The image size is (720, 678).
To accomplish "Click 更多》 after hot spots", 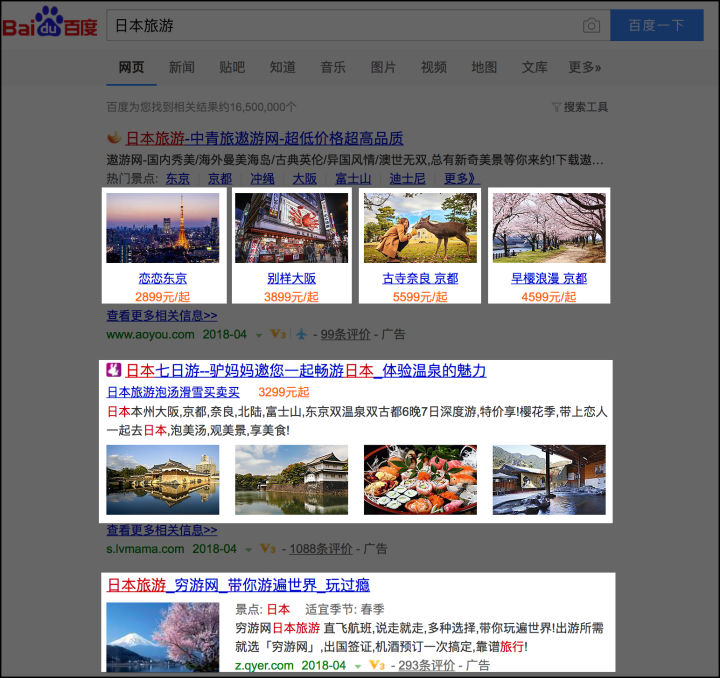I will (460, 178).
